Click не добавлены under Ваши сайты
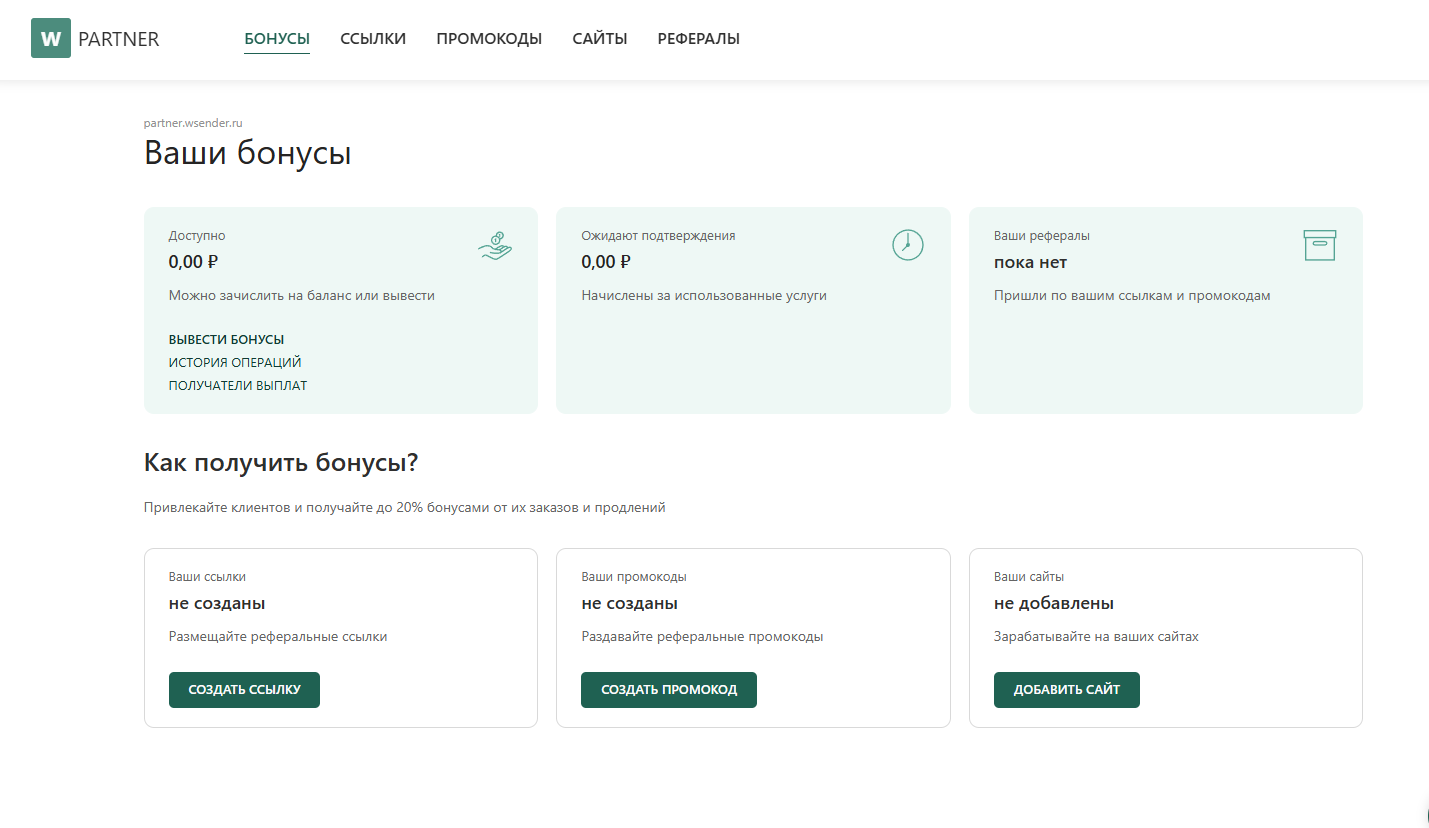The height and width of the screenshot is (828, 1429). point(1054,604)
